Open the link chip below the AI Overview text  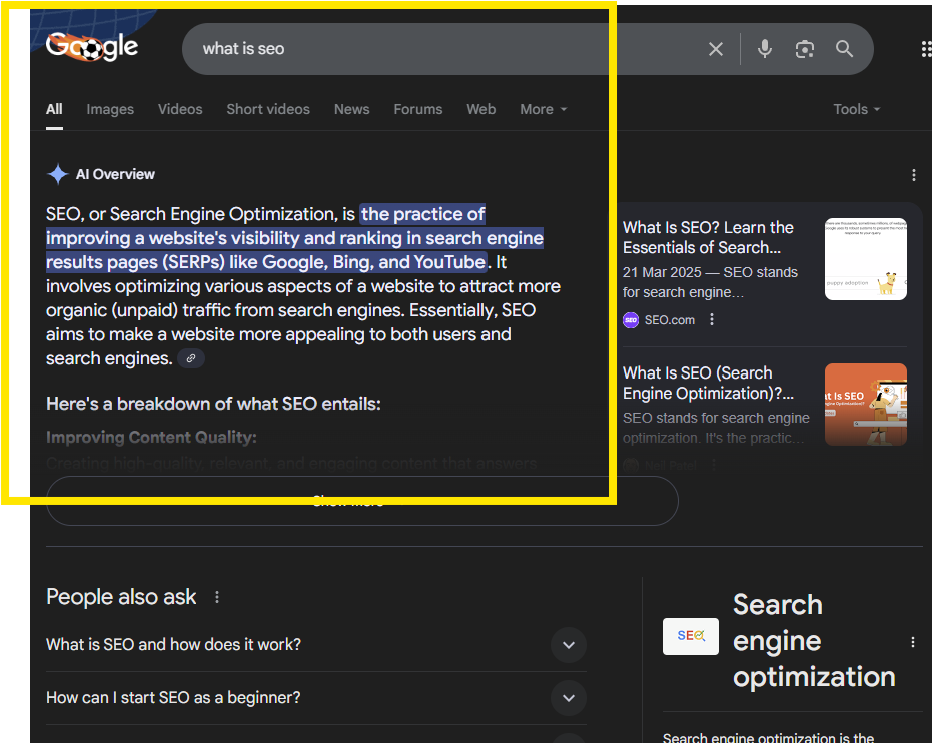[190, 358]
